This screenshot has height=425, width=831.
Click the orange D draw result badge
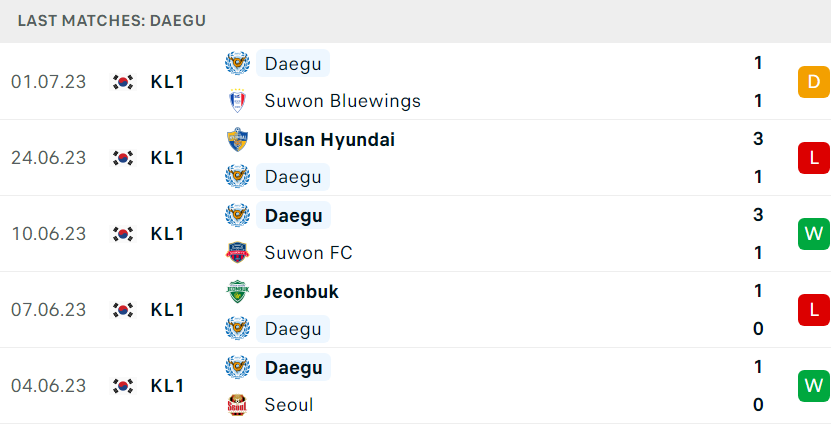(814, 82)
